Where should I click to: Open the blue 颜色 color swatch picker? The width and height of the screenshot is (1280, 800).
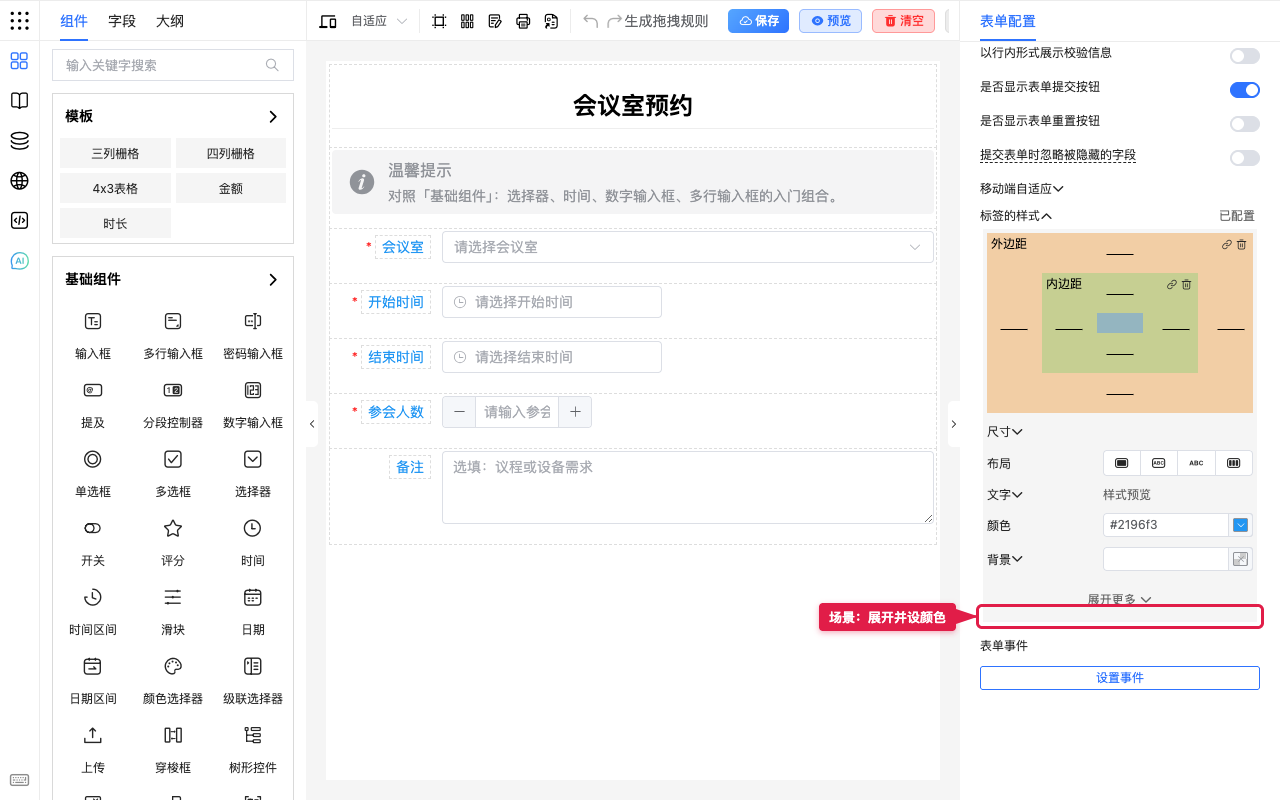tap(1241, 525)
